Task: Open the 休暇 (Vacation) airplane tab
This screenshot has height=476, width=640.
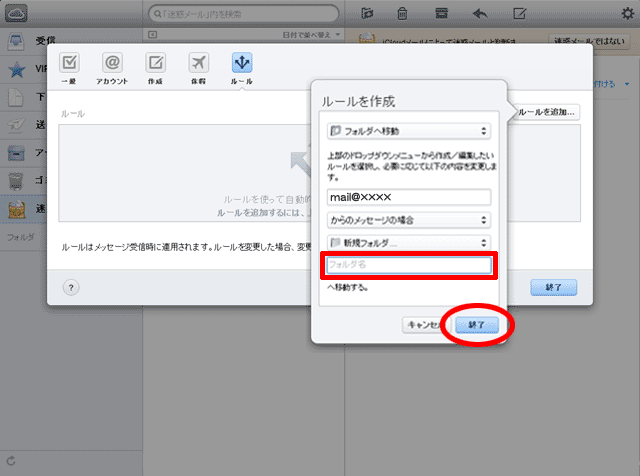Action: (198, 67)
